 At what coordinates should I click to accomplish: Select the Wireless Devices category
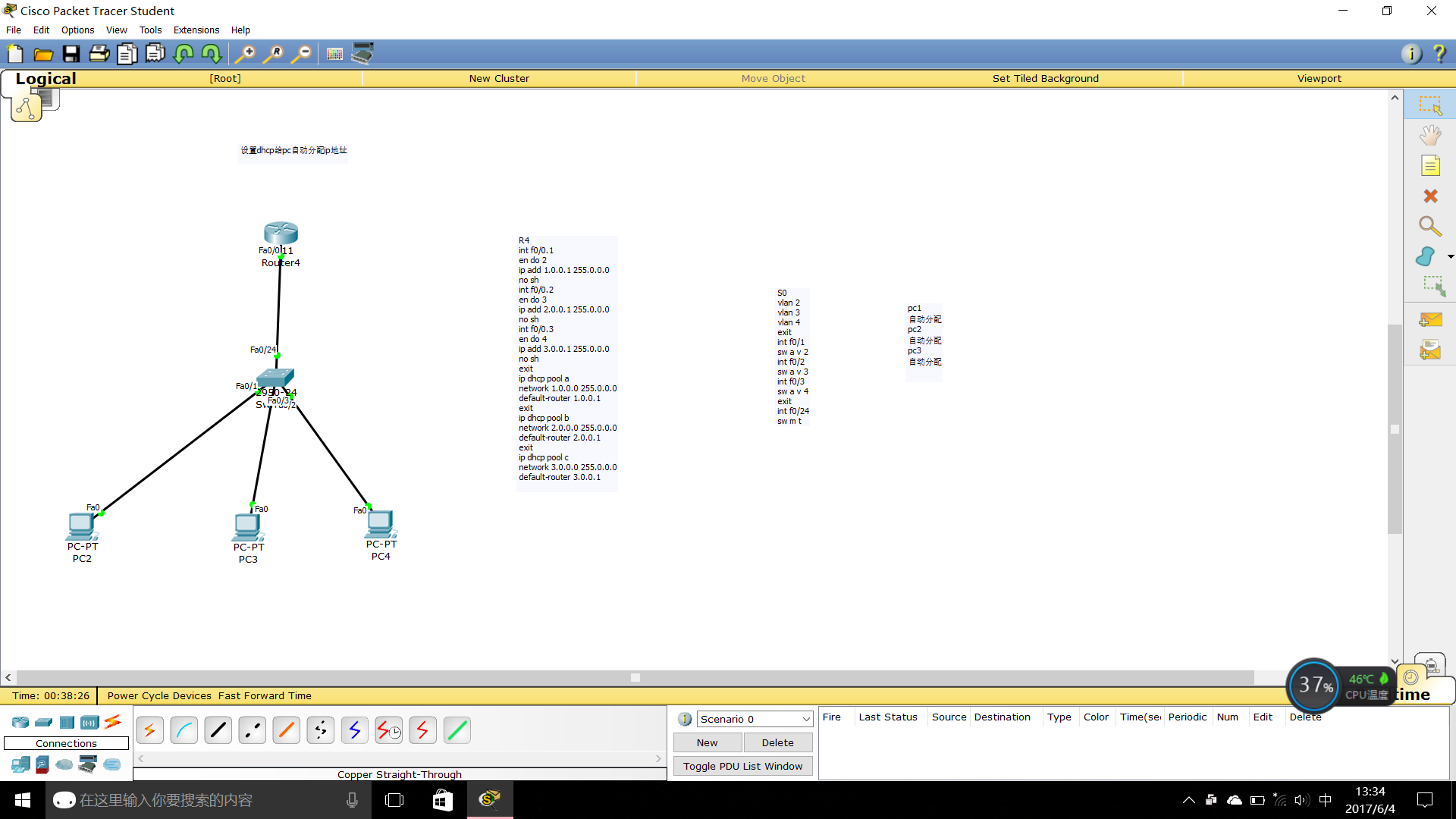[x=89, y=723]
